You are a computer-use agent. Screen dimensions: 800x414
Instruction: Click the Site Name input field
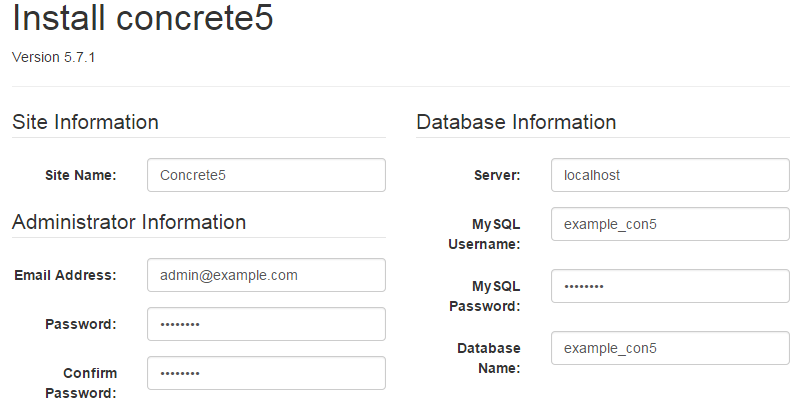pyautogui.click(x=266, y=175)
